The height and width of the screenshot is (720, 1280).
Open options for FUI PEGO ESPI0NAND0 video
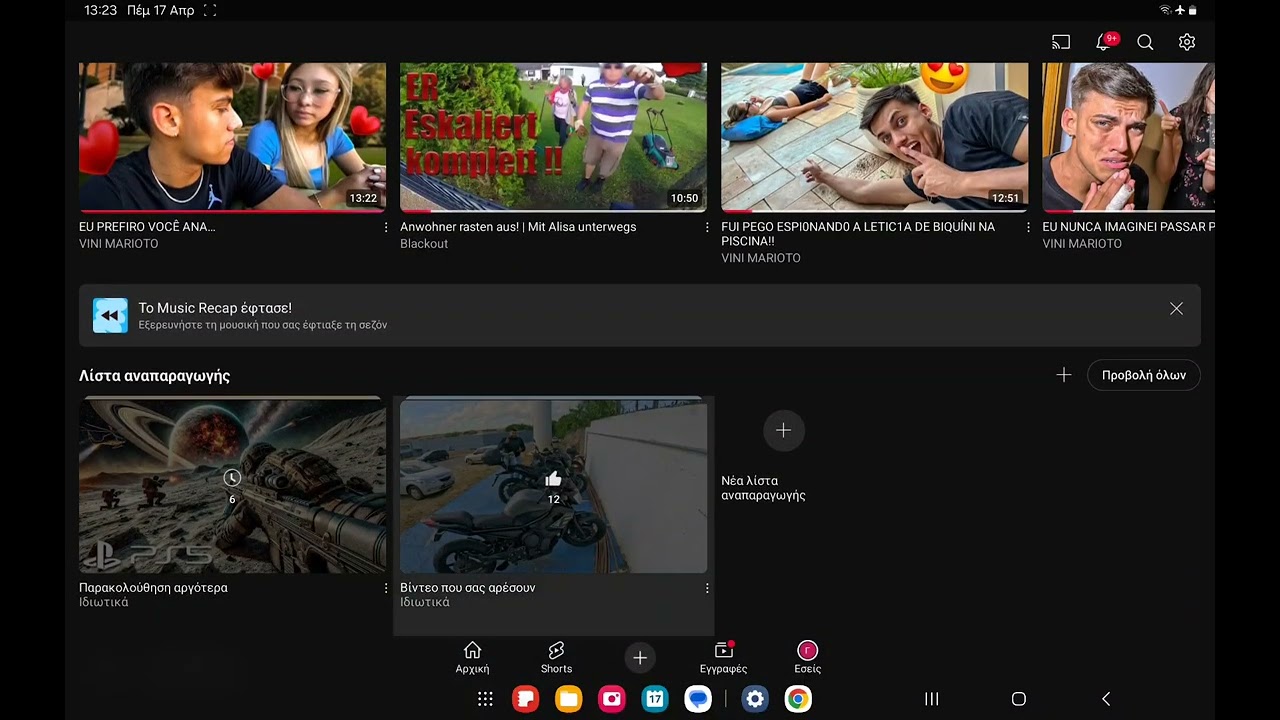(1028, 227)
